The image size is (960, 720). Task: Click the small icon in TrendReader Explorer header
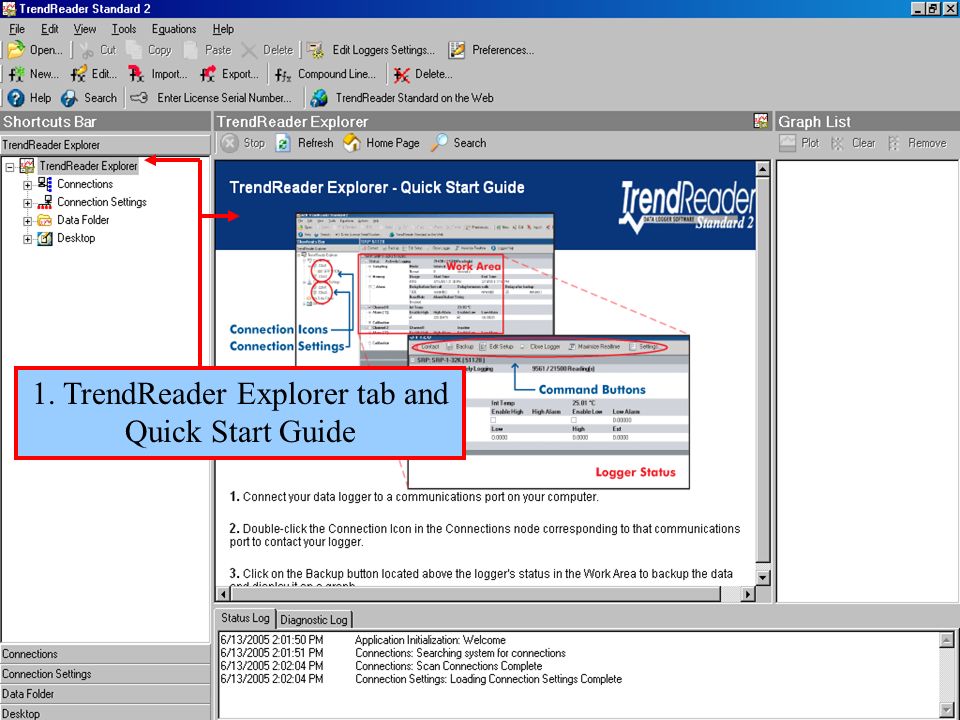tap(761, 121)
